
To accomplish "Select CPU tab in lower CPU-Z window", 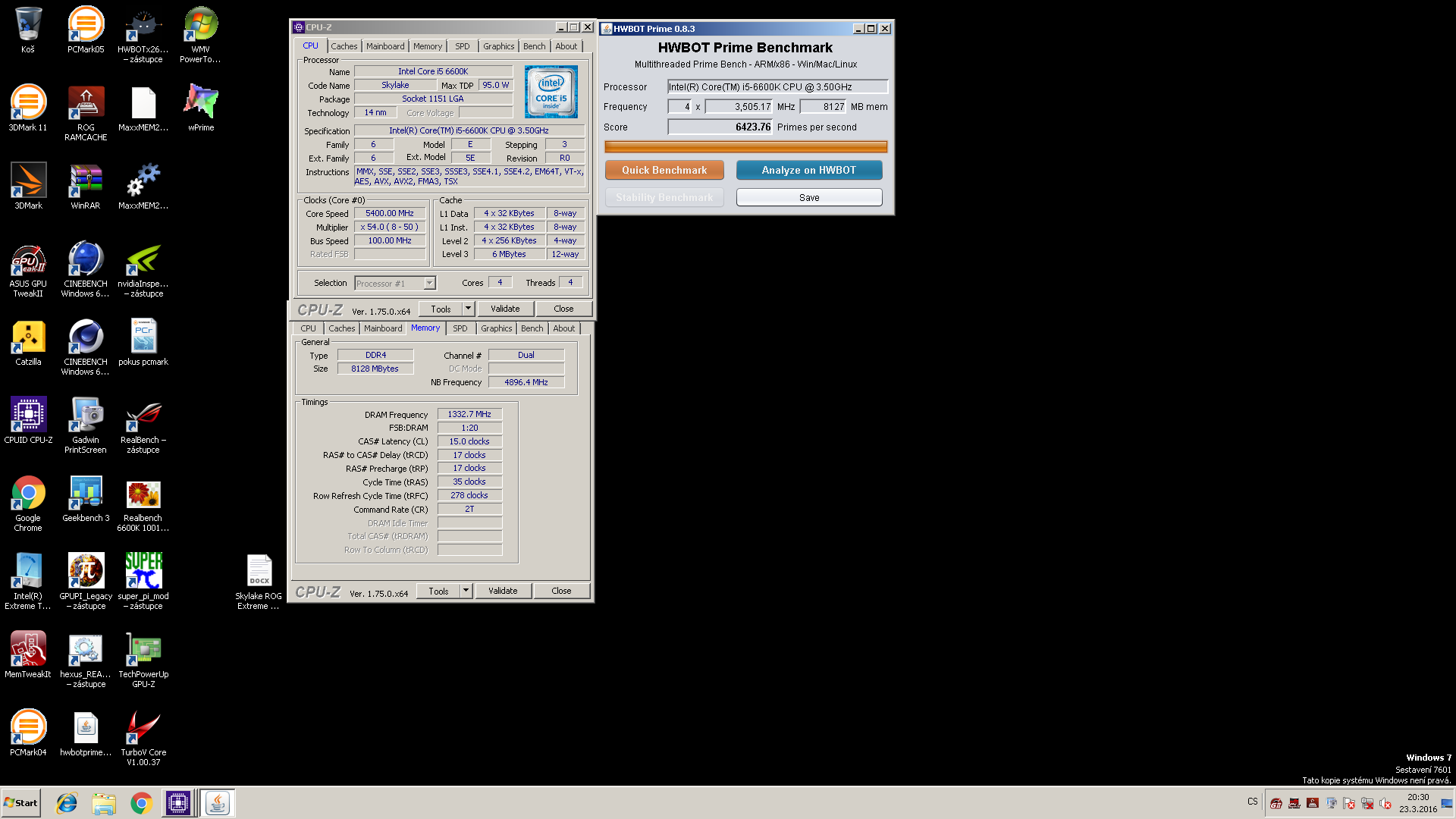I will 308,328.
